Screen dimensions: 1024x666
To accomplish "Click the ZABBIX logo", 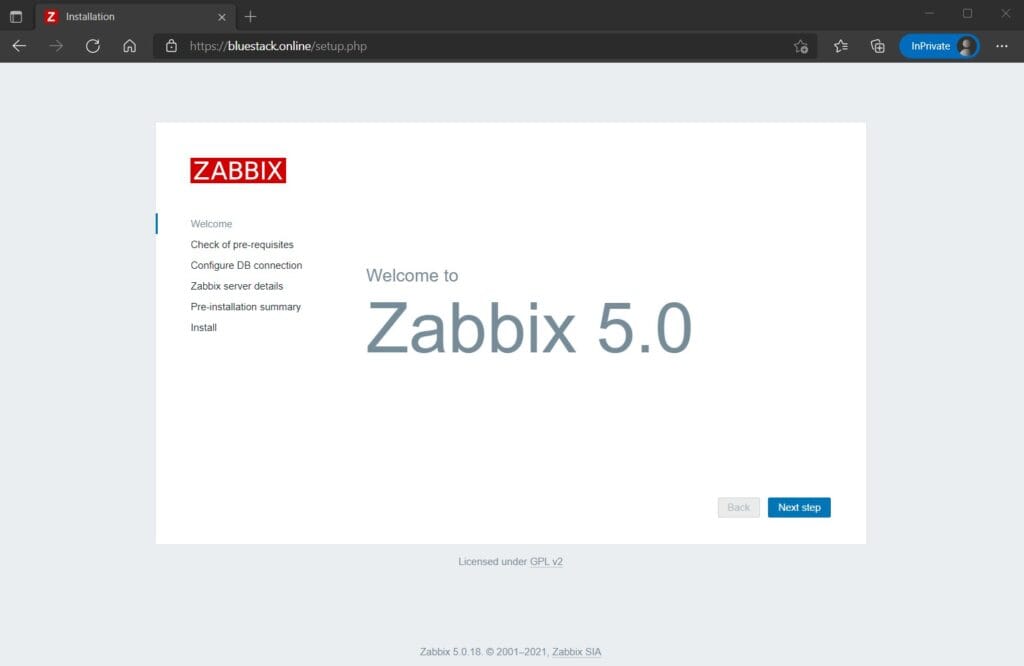I will click(x=238, y=170).
